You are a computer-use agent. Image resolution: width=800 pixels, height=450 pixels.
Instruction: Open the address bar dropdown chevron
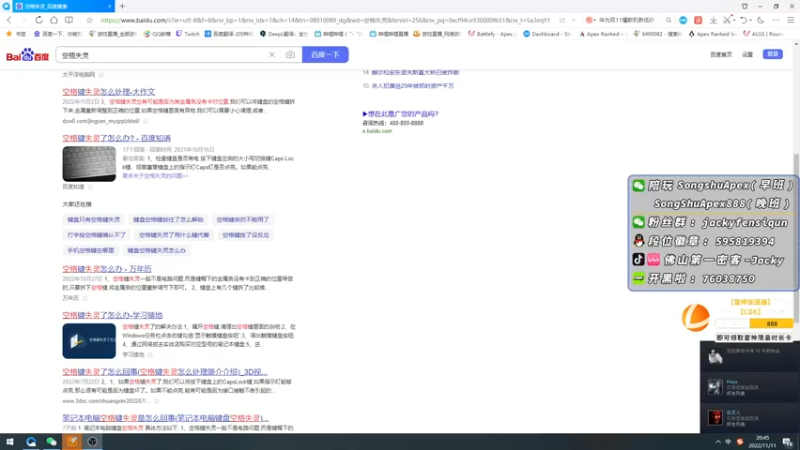(573, 20)
